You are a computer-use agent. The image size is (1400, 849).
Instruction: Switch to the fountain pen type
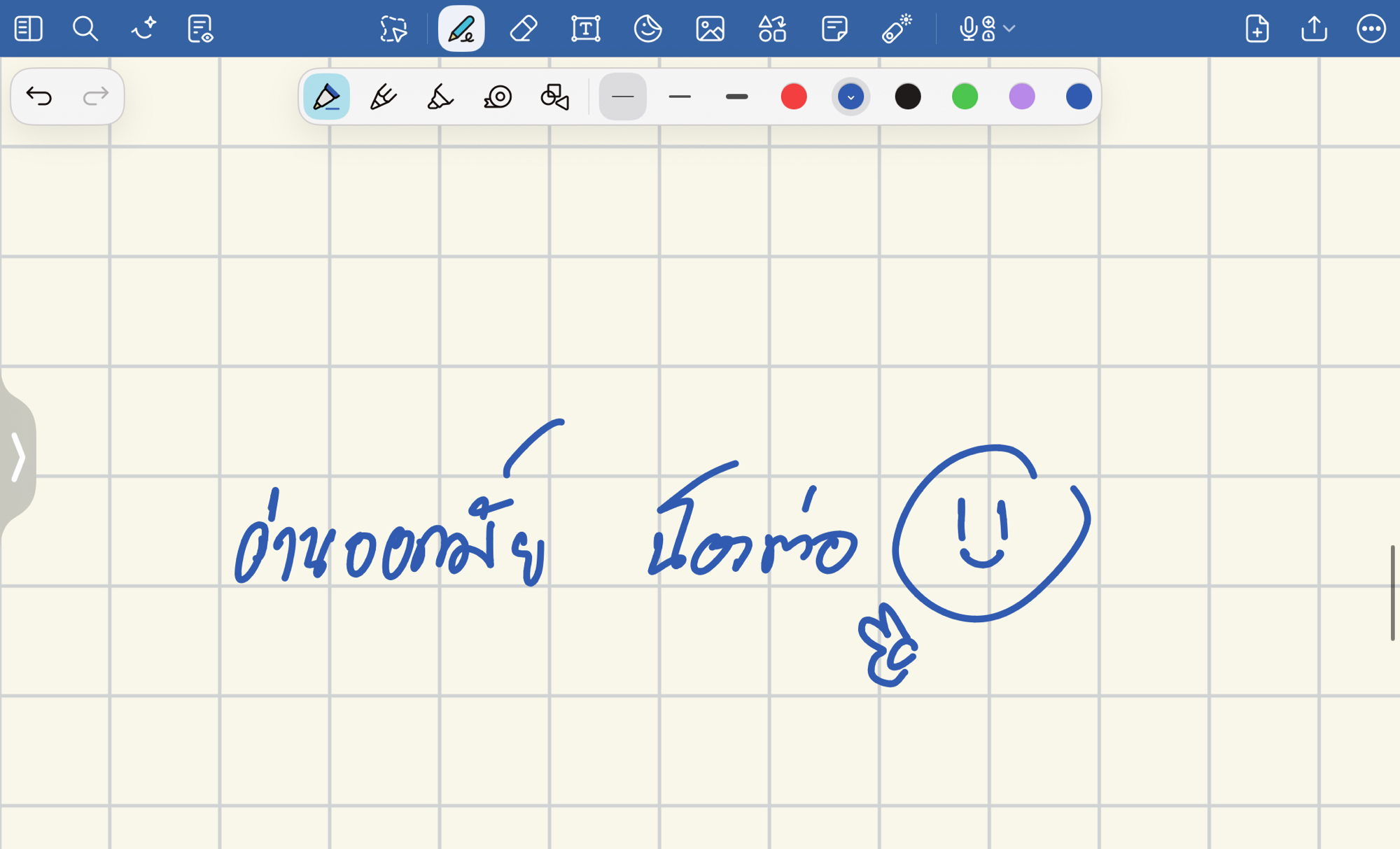(383, 97)
